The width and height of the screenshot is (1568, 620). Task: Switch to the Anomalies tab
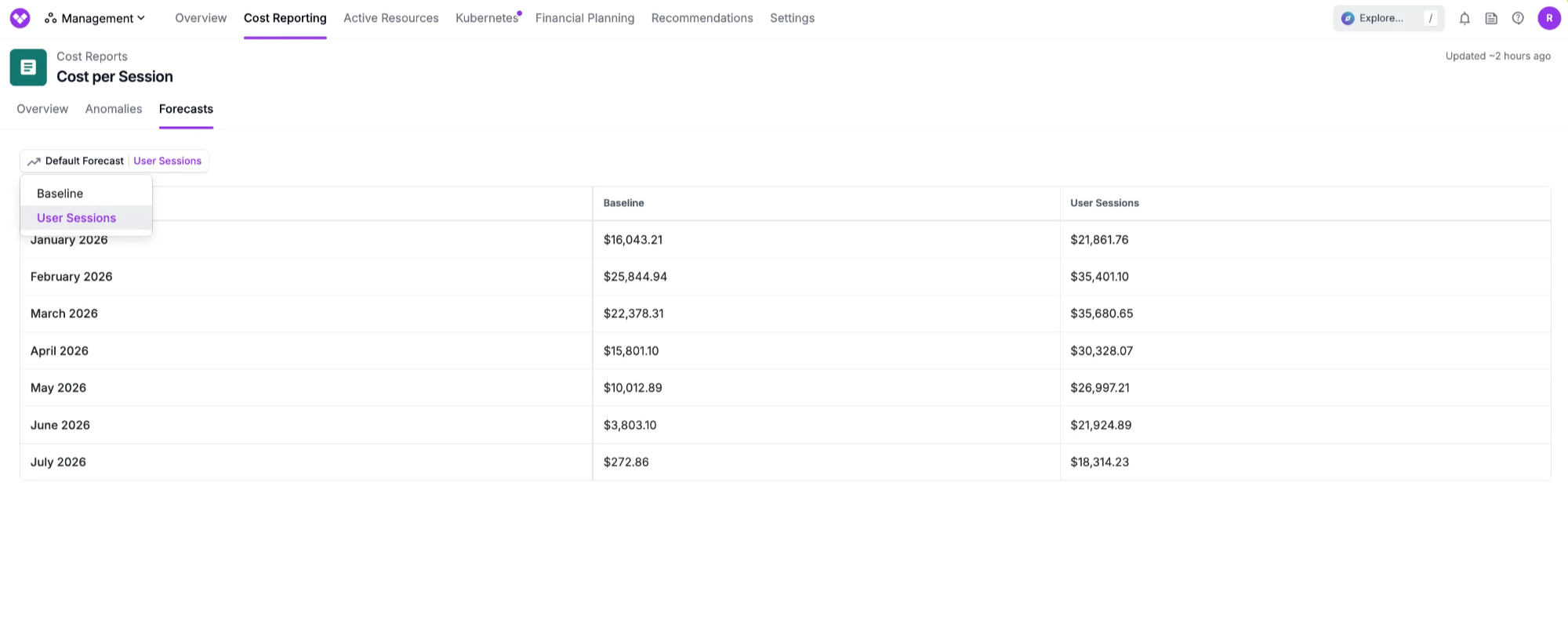pyautogui.click(x=114, y=109)
